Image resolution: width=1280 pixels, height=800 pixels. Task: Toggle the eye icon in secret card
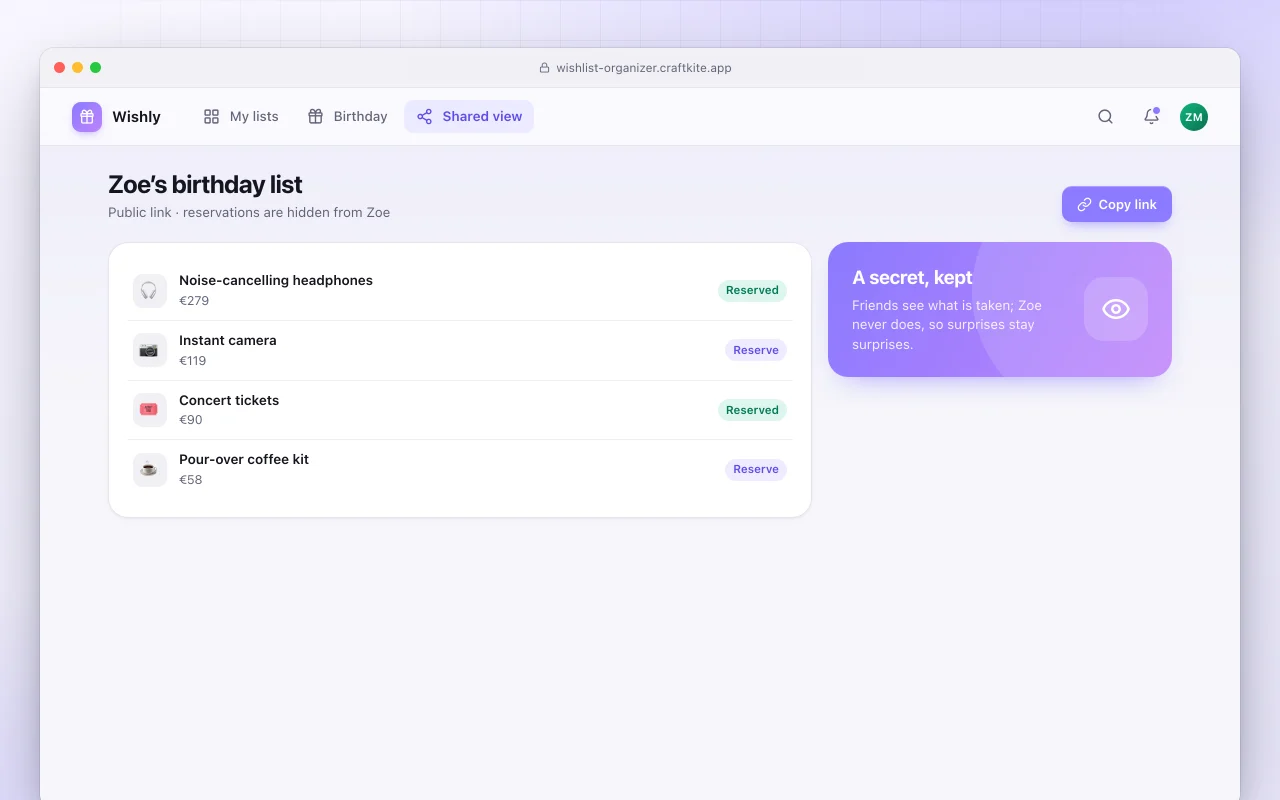point(1116,309)
